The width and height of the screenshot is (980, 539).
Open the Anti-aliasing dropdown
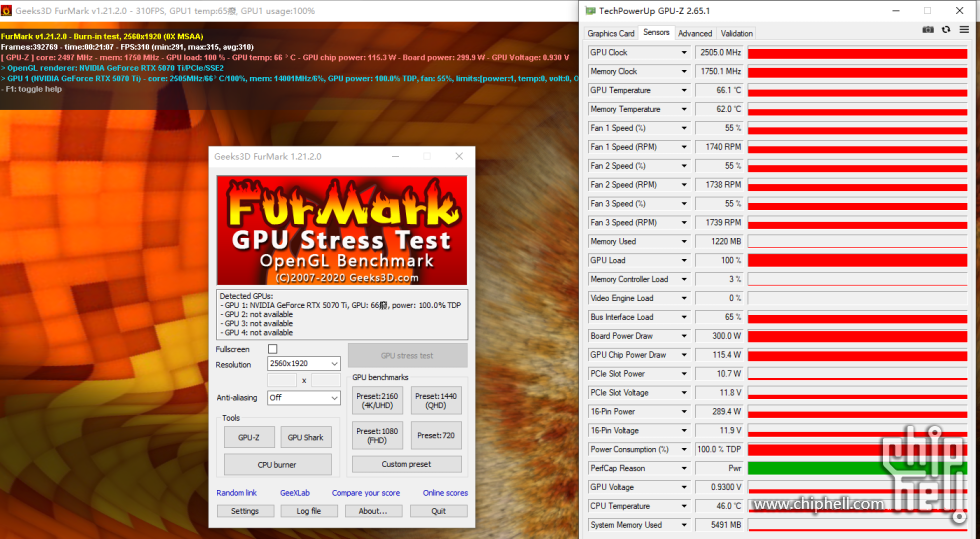click(304, 398)
